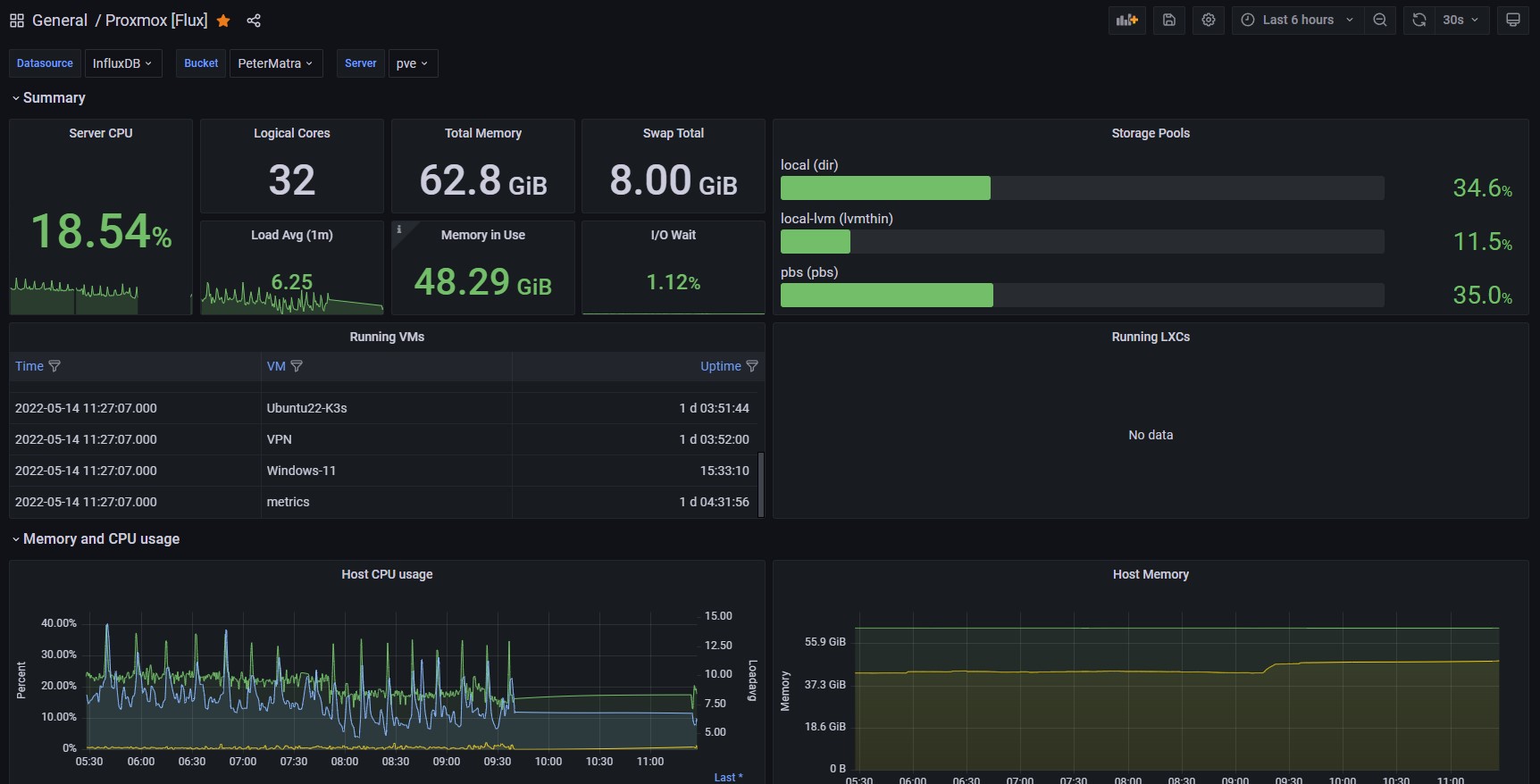
Task: Share the dashboard via share icon
Action: (254, 21)
